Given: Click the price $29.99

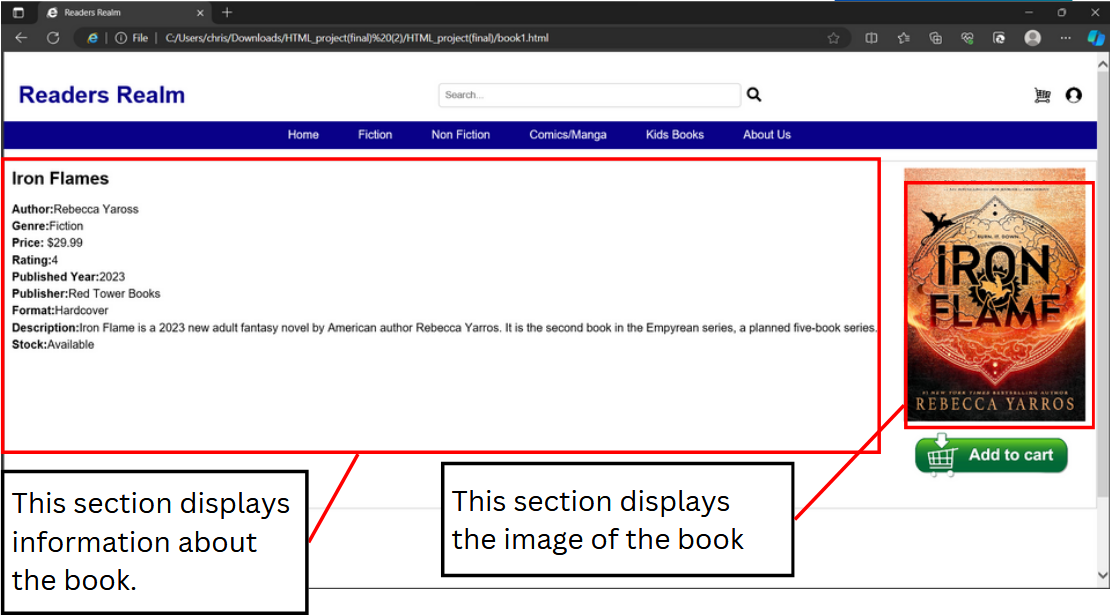Looking at the screenshot, I should tap(65, 243).
